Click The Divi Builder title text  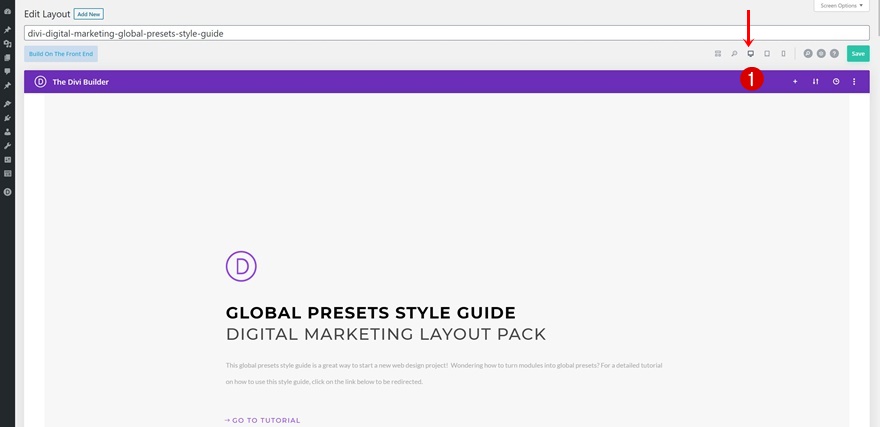(81, 82)
